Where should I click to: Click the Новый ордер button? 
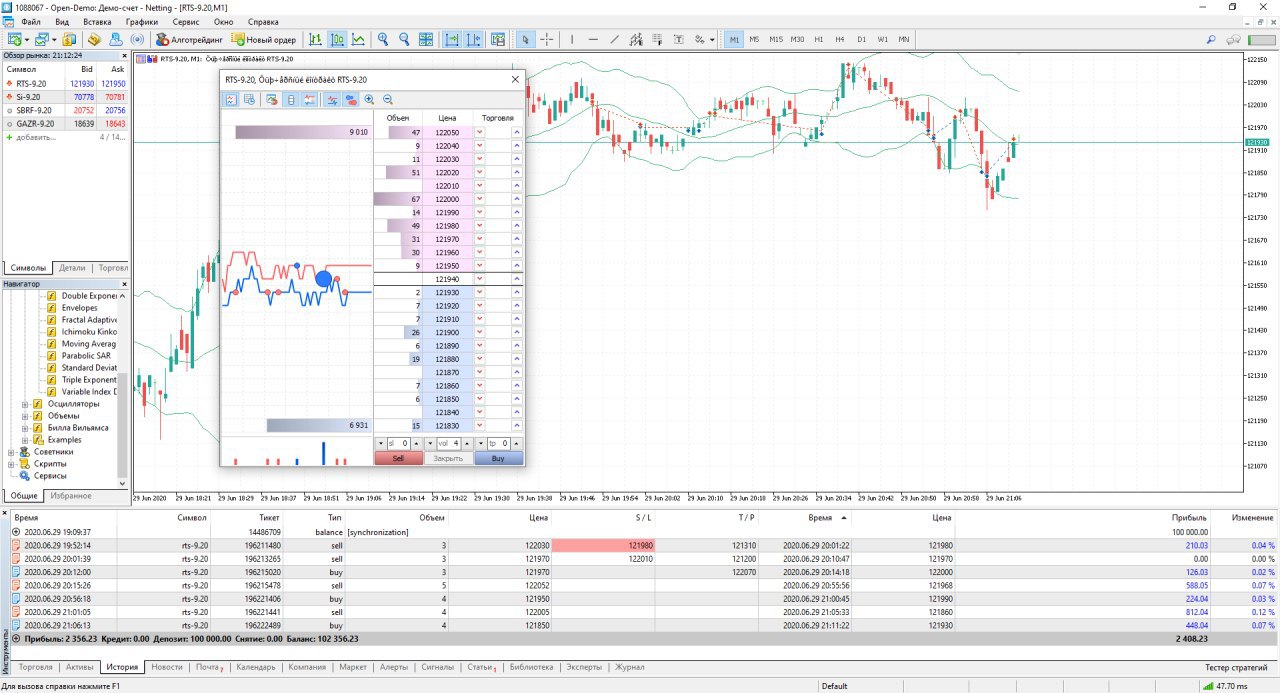click(x=264, y=40)
